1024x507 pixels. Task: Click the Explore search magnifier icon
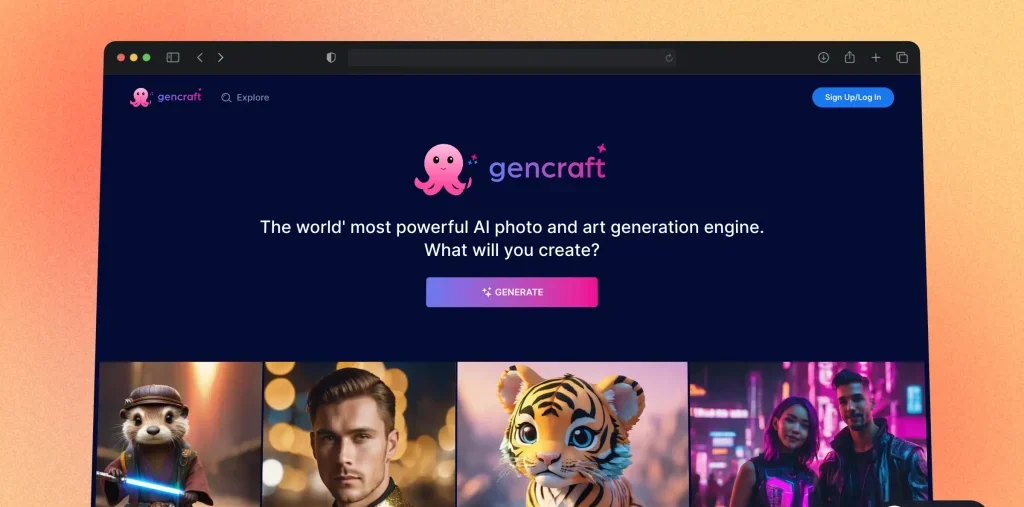point(226,97)
